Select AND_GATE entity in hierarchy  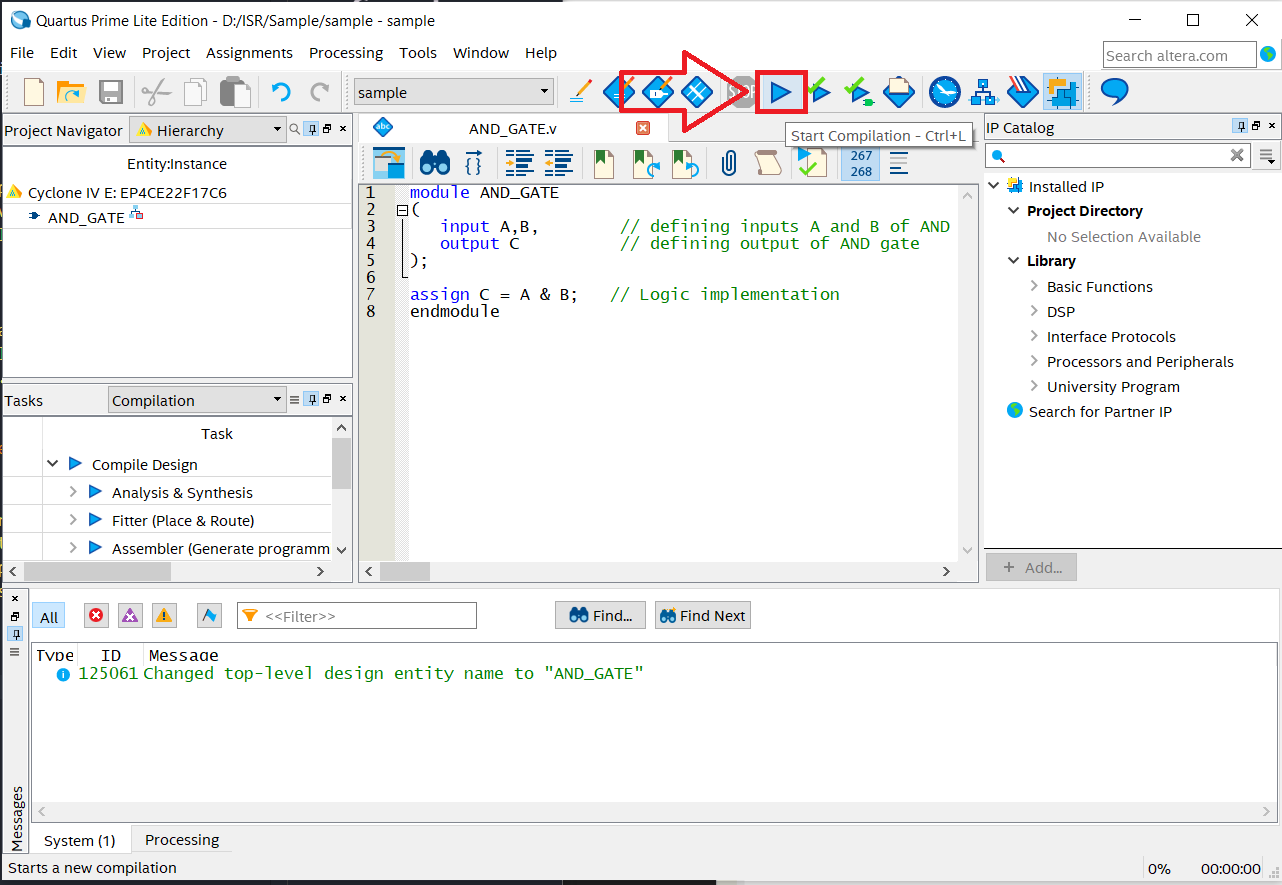coord(86,217)
